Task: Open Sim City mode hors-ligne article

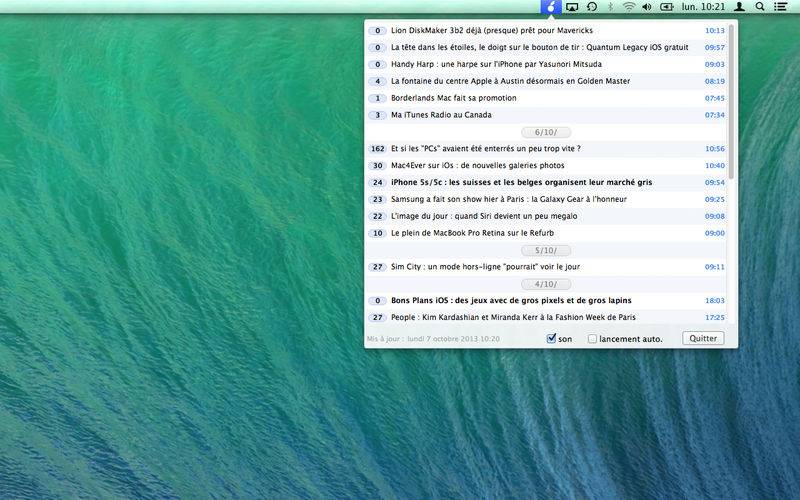Action: 485,266
